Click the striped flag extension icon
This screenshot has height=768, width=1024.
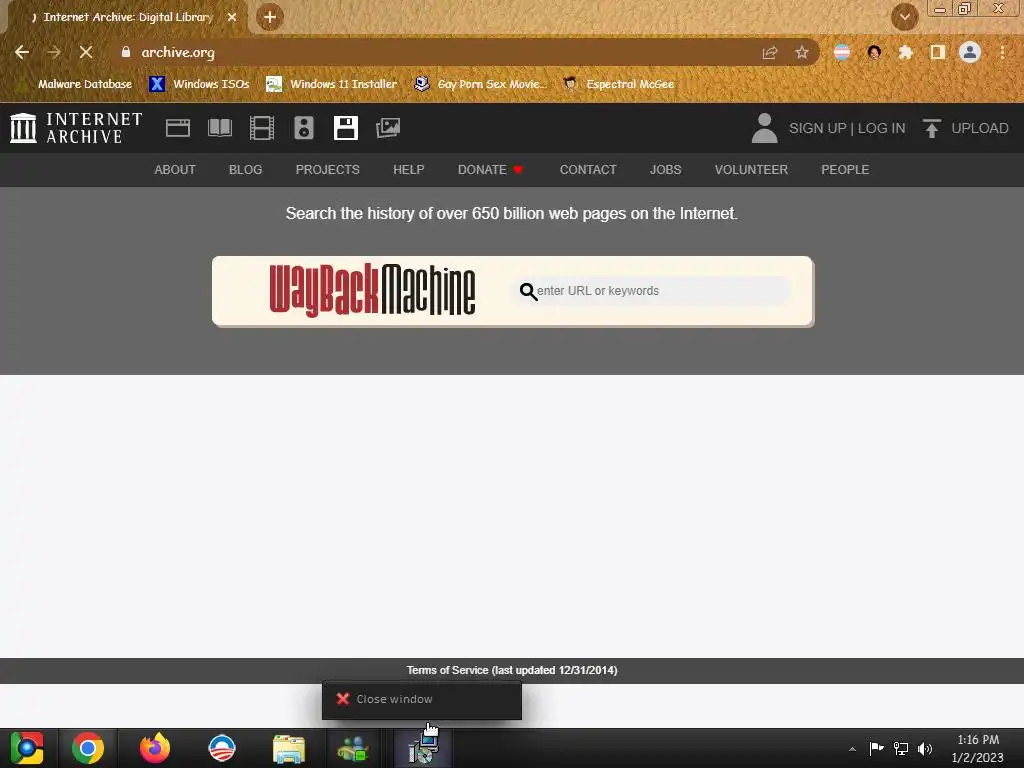pos(842,52)
